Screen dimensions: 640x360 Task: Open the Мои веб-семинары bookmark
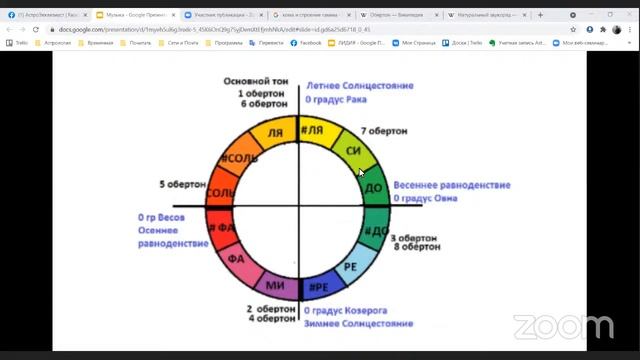pos(580,42)
